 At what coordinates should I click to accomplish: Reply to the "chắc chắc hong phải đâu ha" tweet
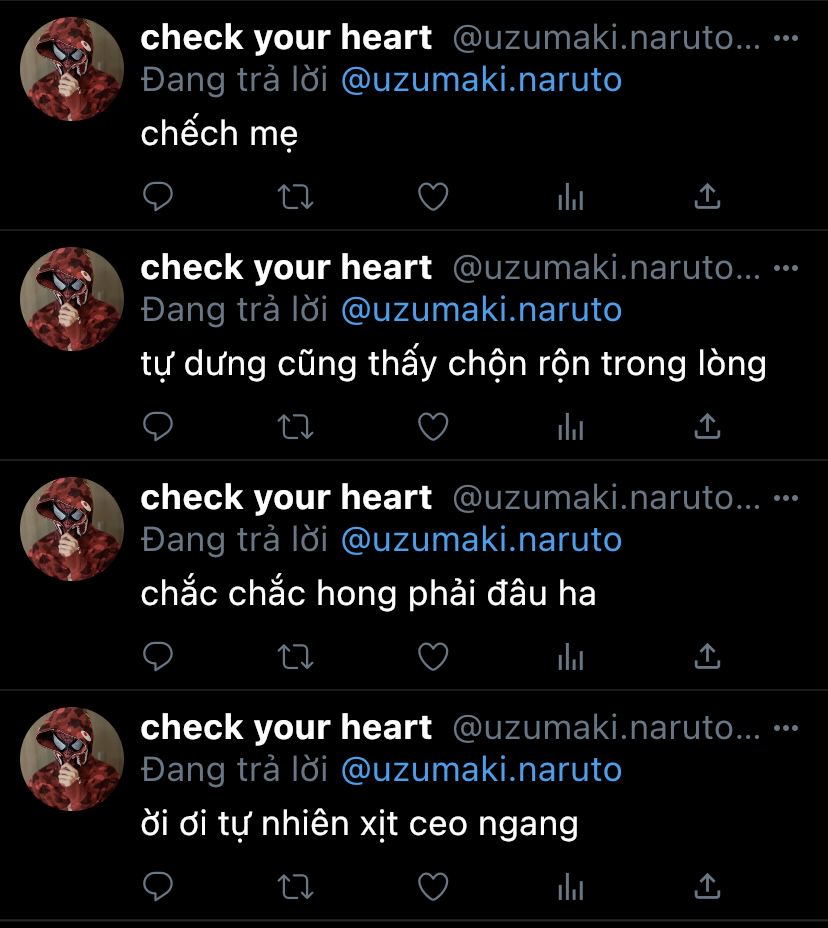coord(157,656)
